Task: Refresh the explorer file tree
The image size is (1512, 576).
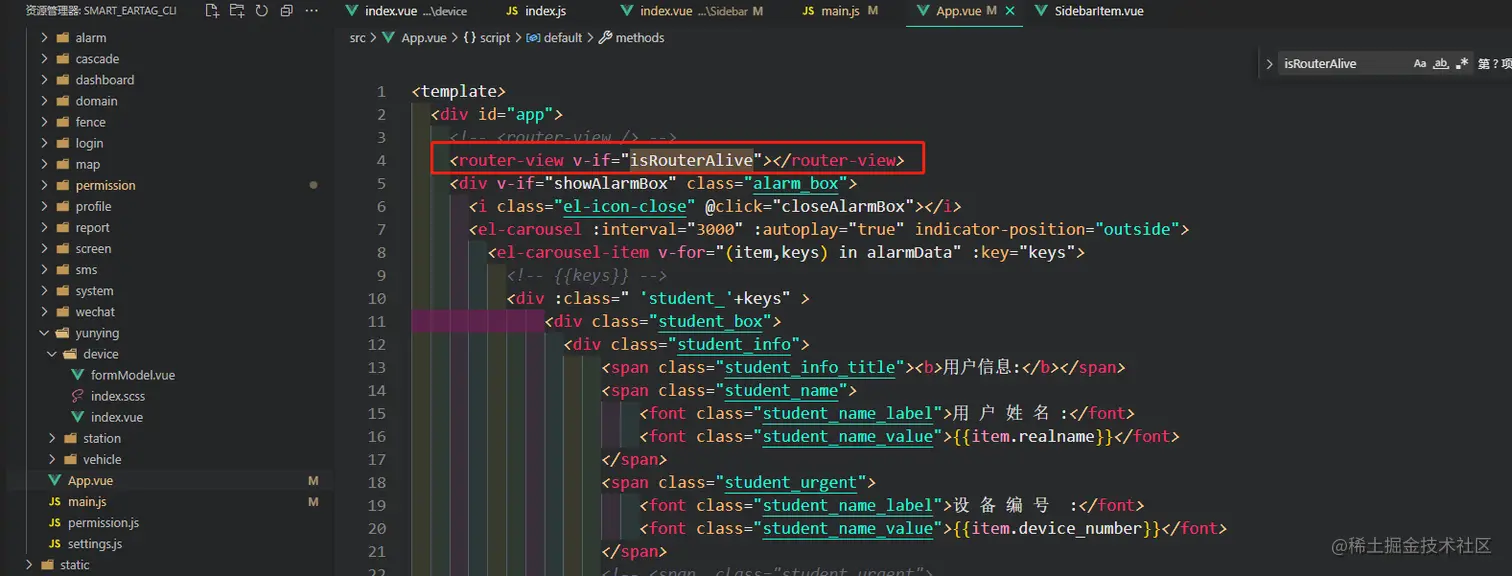Action: [x=262, y=11]
